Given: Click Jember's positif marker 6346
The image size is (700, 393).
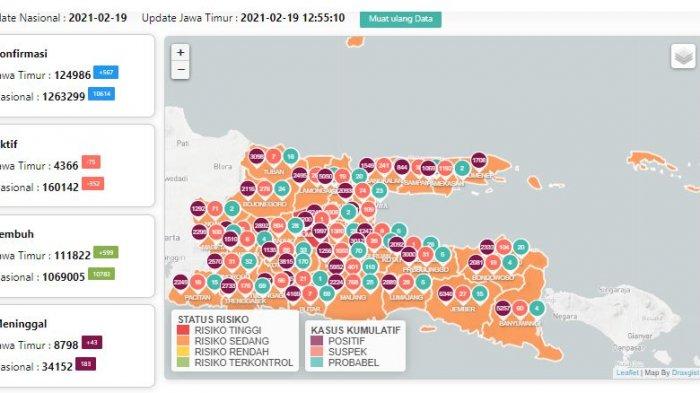Looking at the screenshot, I should 446,294.
